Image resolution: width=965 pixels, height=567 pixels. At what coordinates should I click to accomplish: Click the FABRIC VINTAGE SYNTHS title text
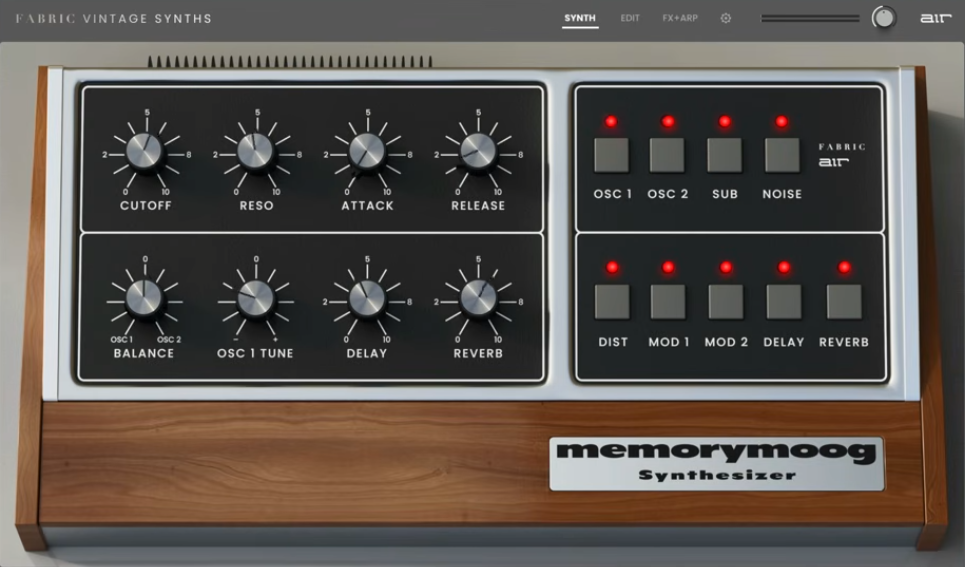114,18
